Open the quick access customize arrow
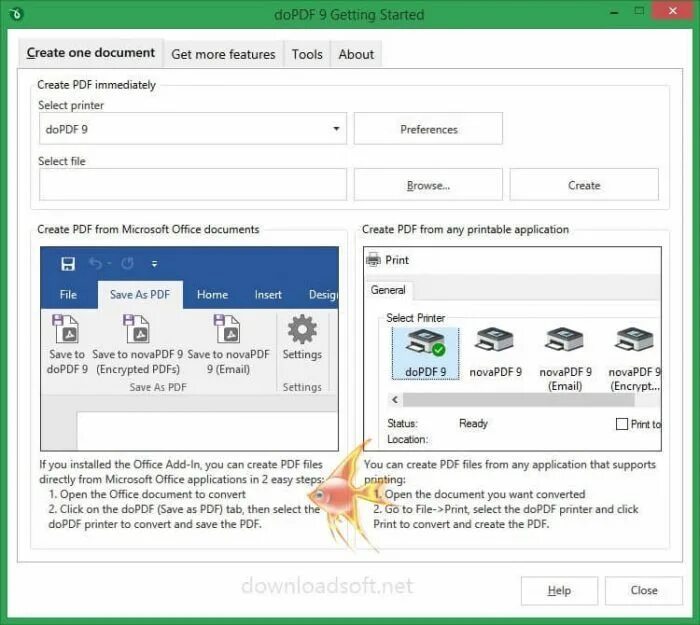Screen dimensions: 700x625 154,264
